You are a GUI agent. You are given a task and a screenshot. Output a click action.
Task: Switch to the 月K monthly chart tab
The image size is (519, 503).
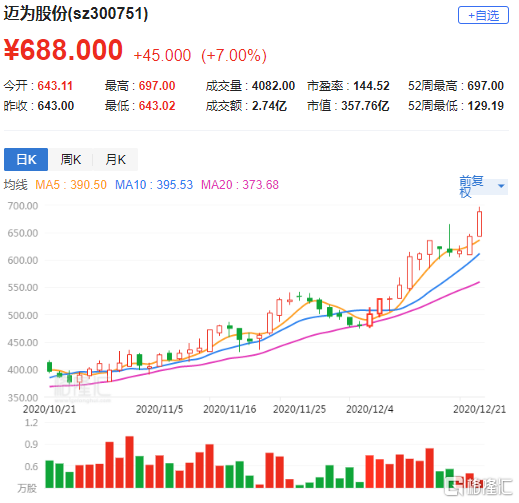coord(115,159)
